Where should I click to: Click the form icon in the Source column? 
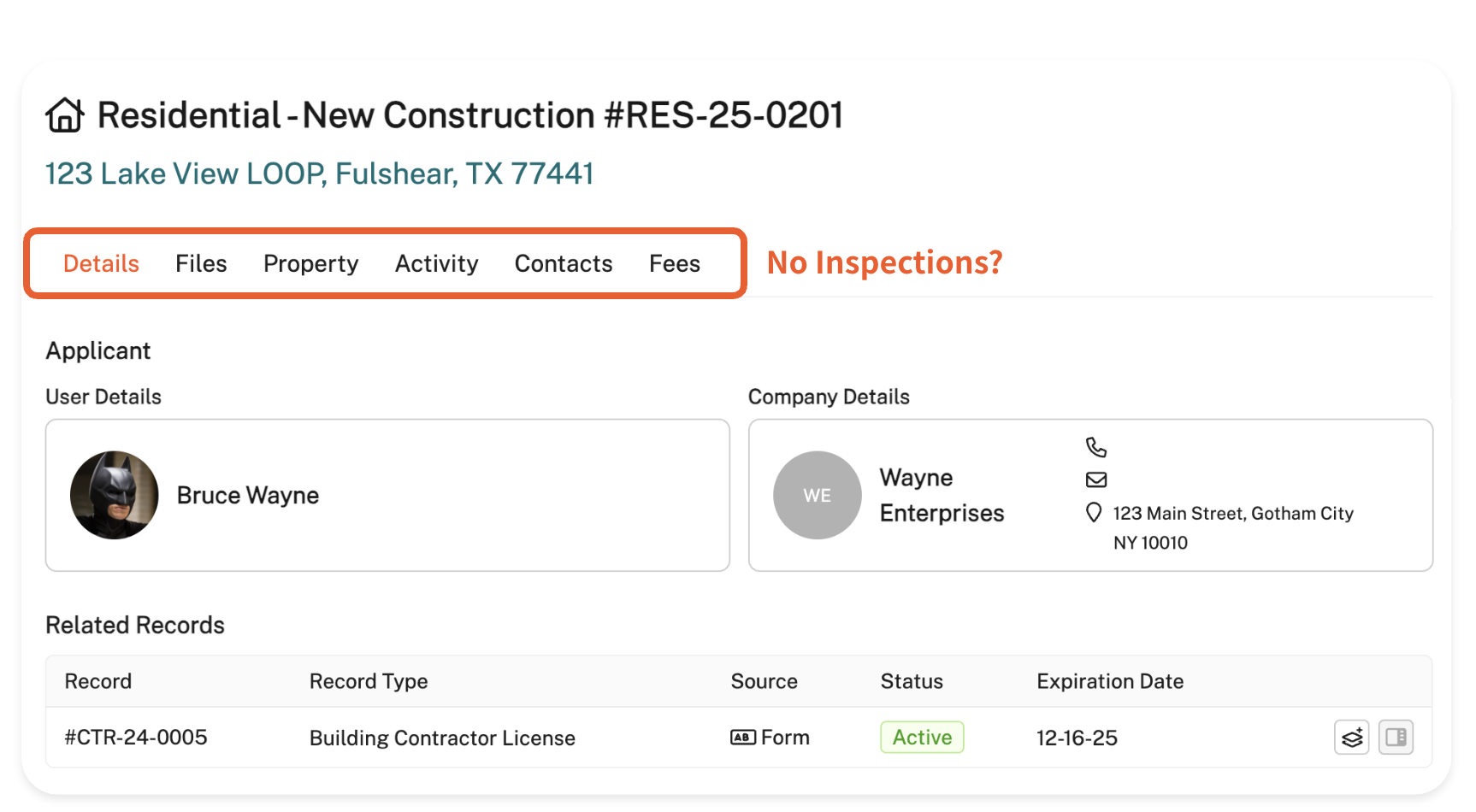[742, 738]
